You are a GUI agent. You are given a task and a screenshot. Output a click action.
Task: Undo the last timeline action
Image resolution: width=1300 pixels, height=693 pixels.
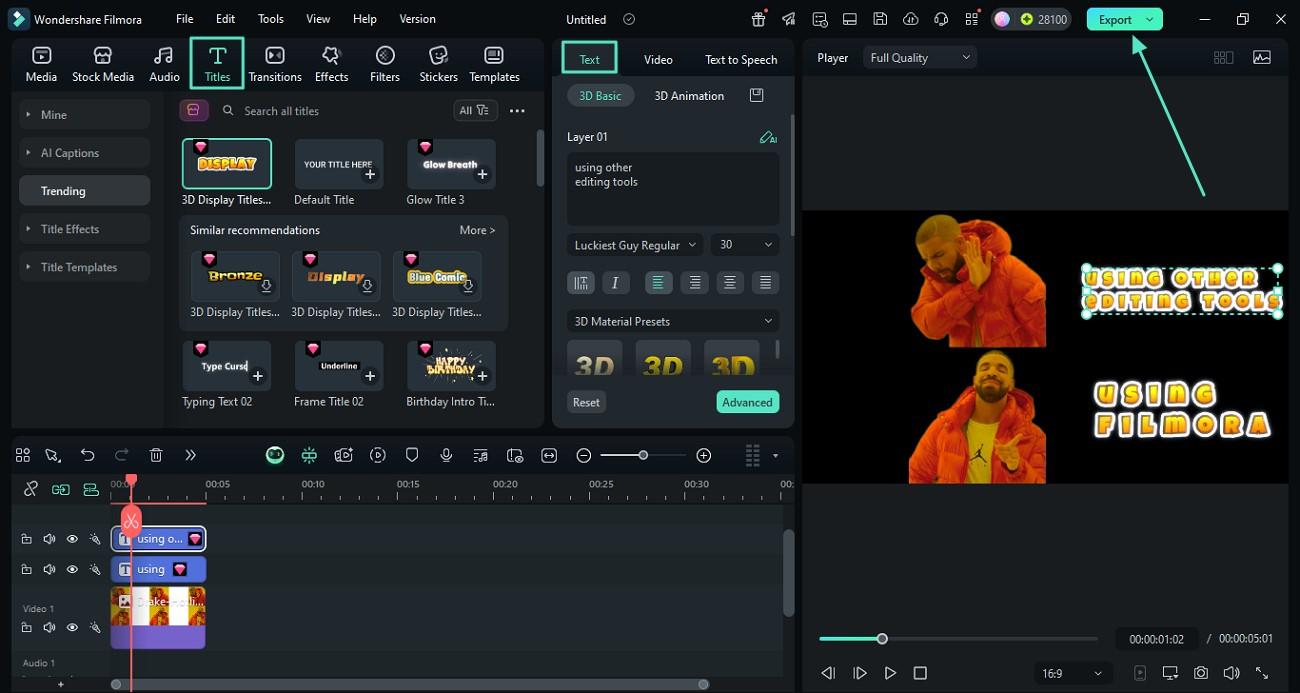click(88, 455)
